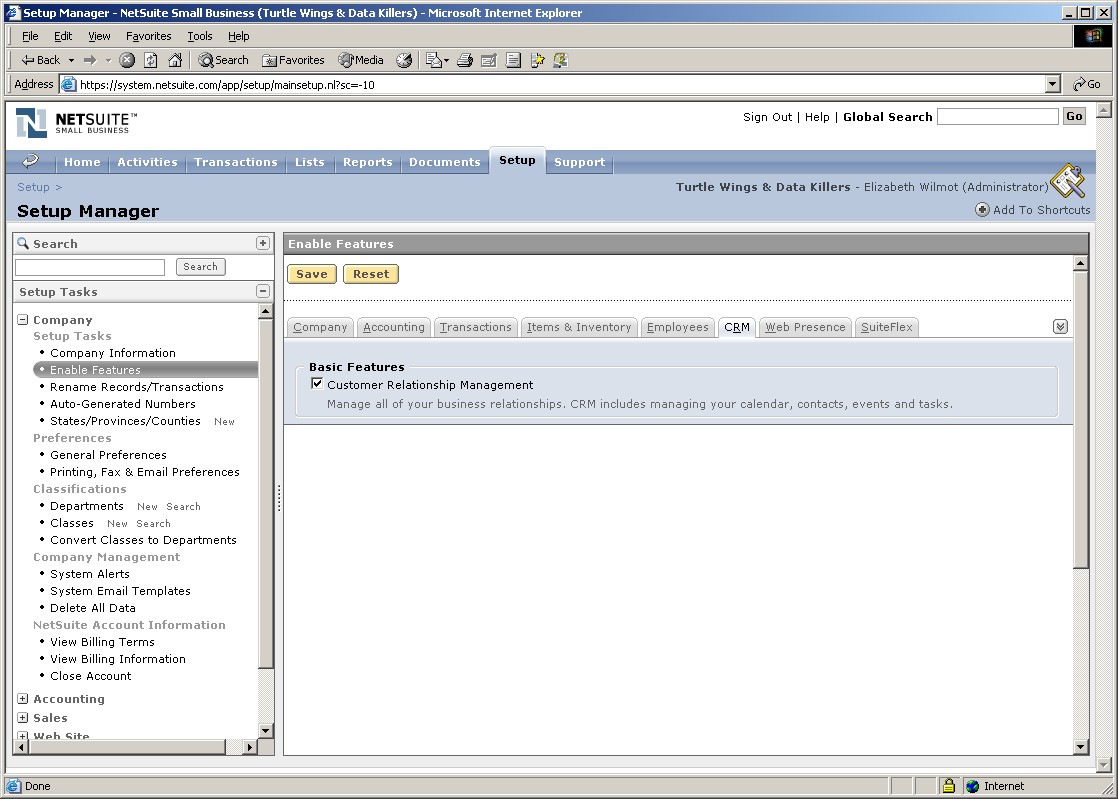Click the sidebar search text field
Image resolution: width=1118 pixels, height=799 pixels.
[x=90, y=267]
